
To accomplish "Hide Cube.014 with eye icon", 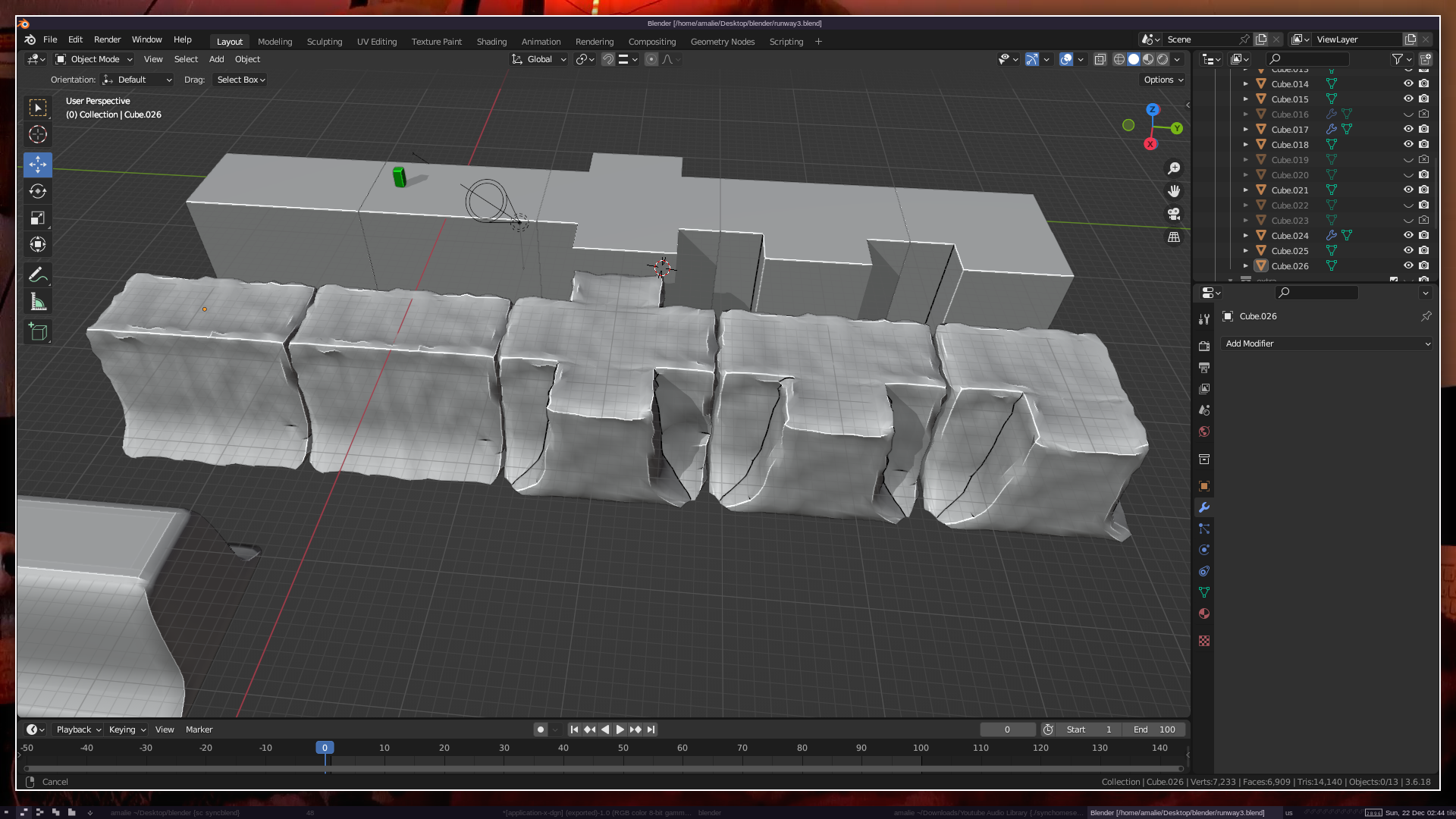I will (1408, 84).
